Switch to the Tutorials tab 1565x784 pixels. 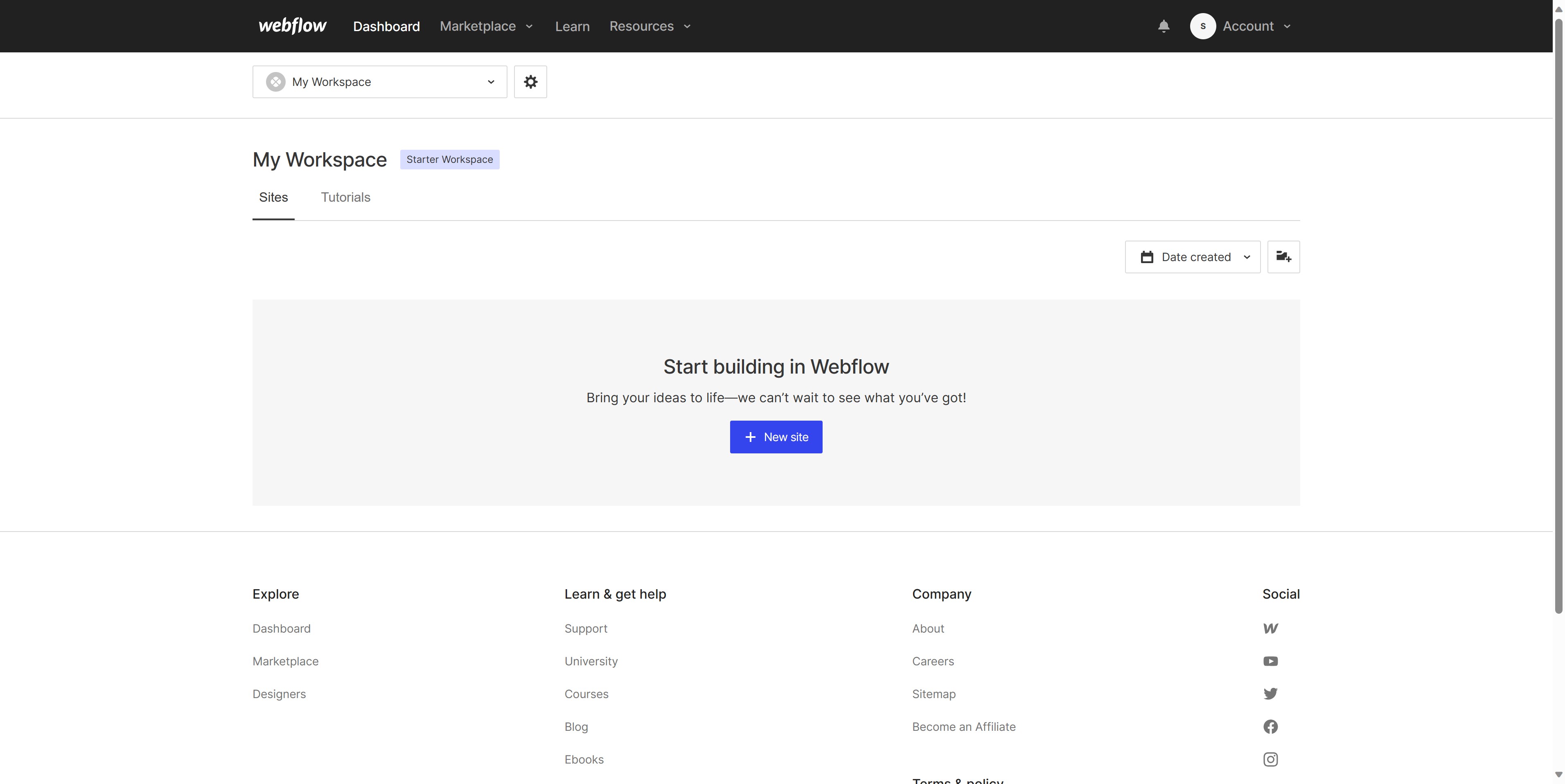345,197
